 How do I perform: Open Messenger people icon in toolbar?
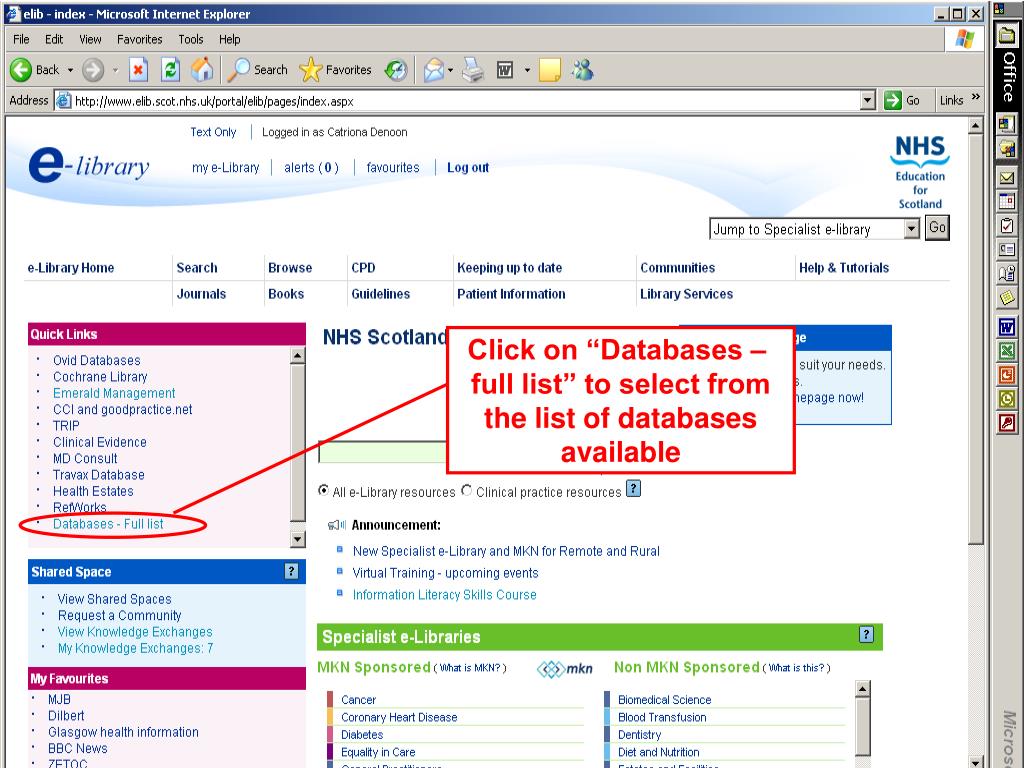583,70
